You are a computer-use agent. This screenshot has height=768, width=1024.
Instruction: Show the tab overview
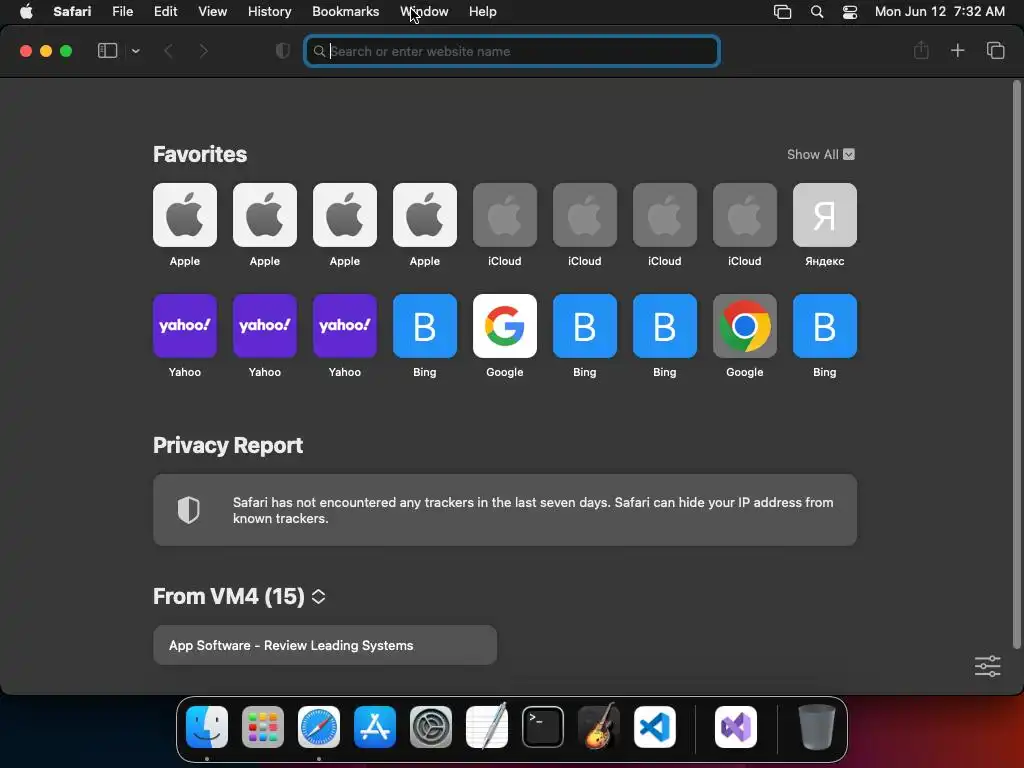pyautogui.click(x=995, y=50)
